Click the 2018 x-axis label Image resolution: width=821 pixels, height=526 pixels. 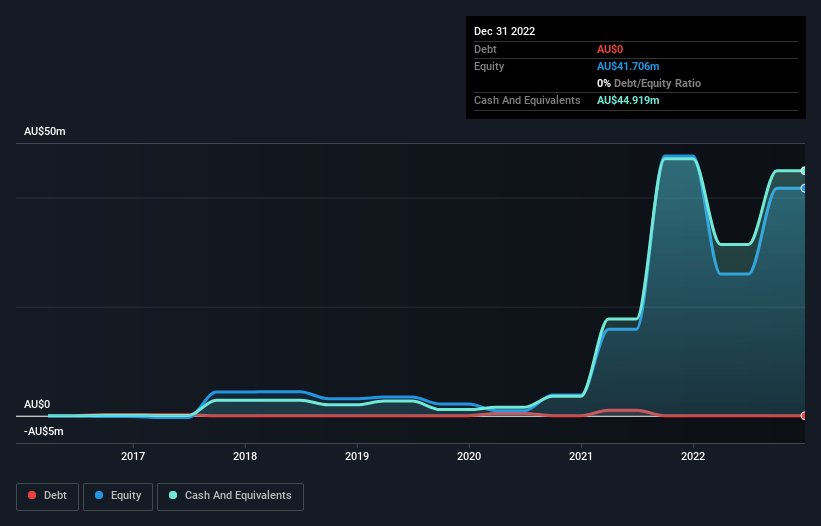(x=245, y=456)
